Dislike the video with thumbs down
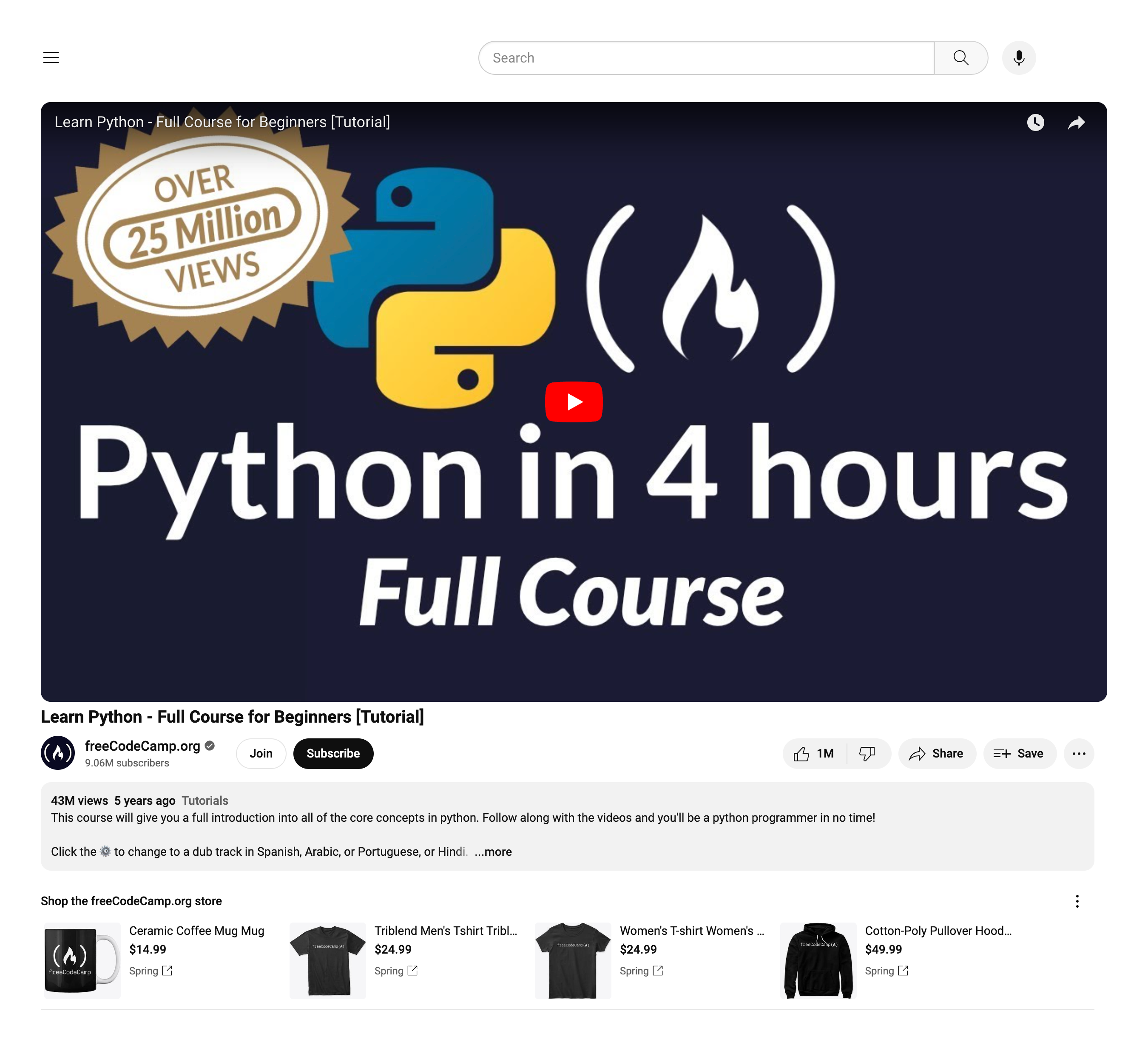The image size is (1148, 1051). (867, 753)
